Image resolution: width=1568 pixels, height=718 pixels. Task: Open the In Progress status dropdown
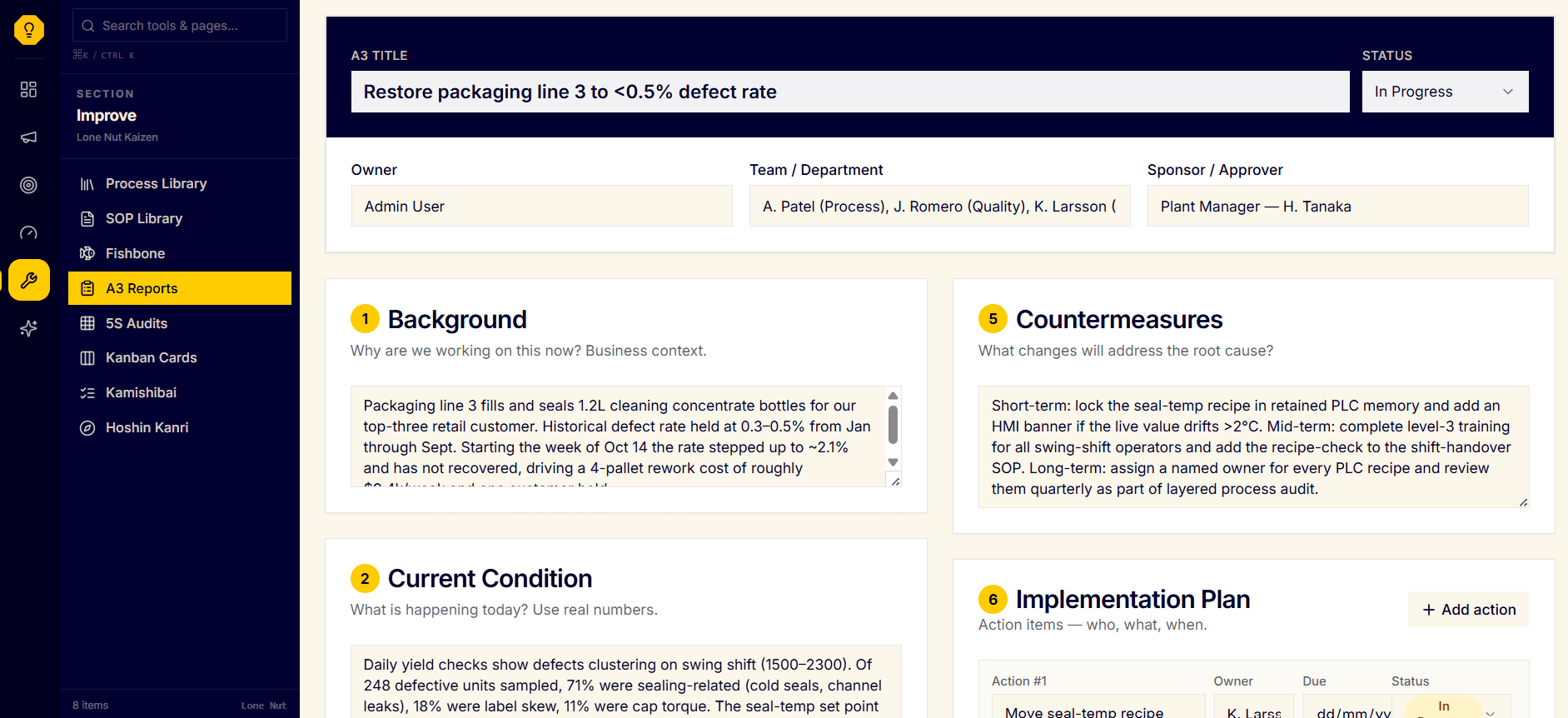(x=1445, y=92)
